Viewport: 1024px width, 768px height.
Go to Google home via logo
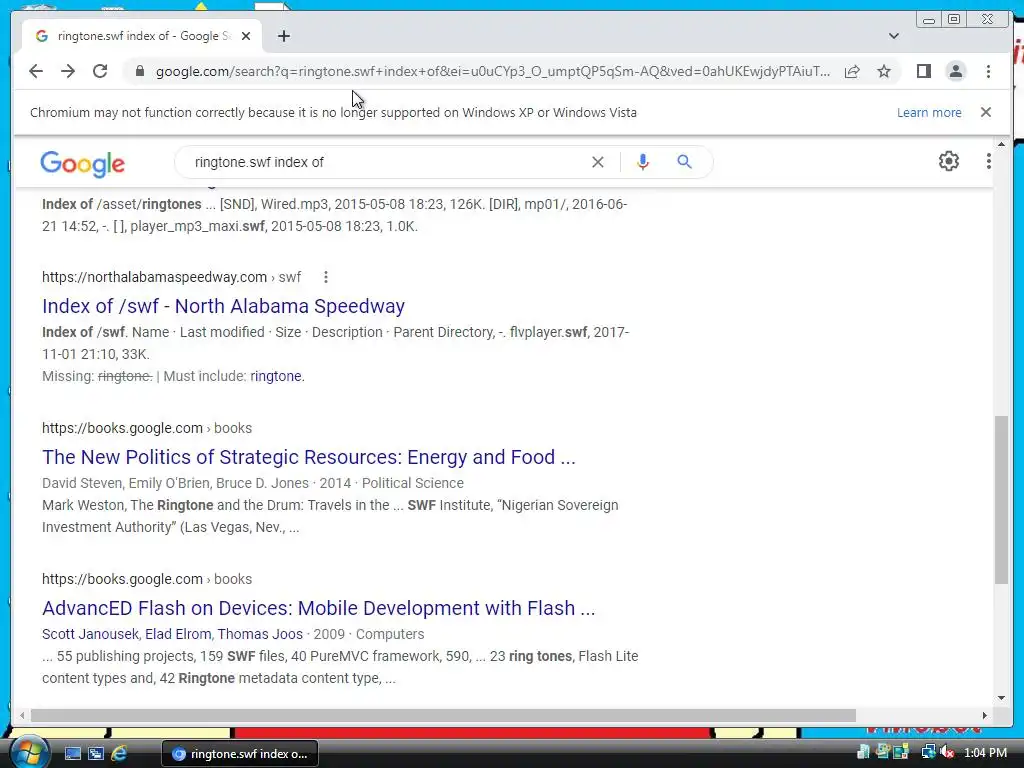pos(82,163)
